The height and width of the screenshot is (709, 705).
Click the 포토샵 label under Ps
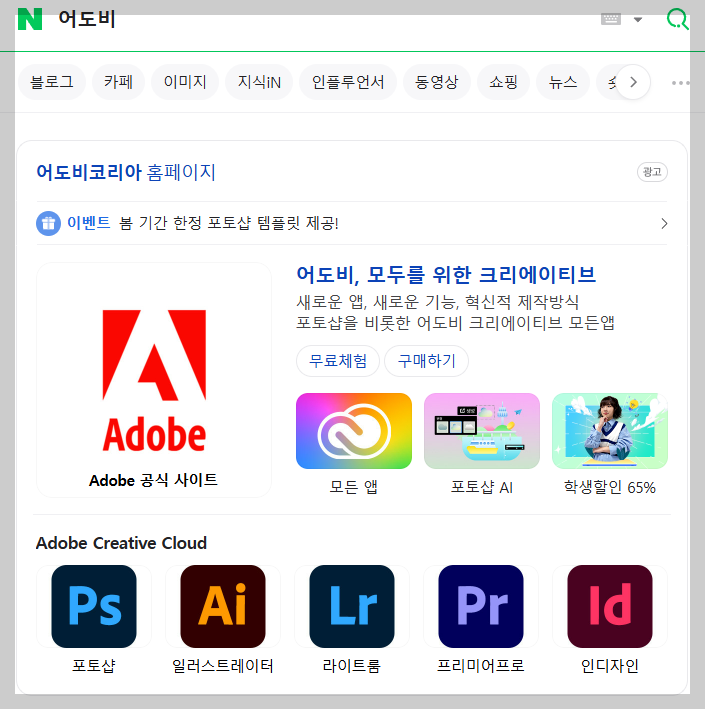click(x=94, y=666)
